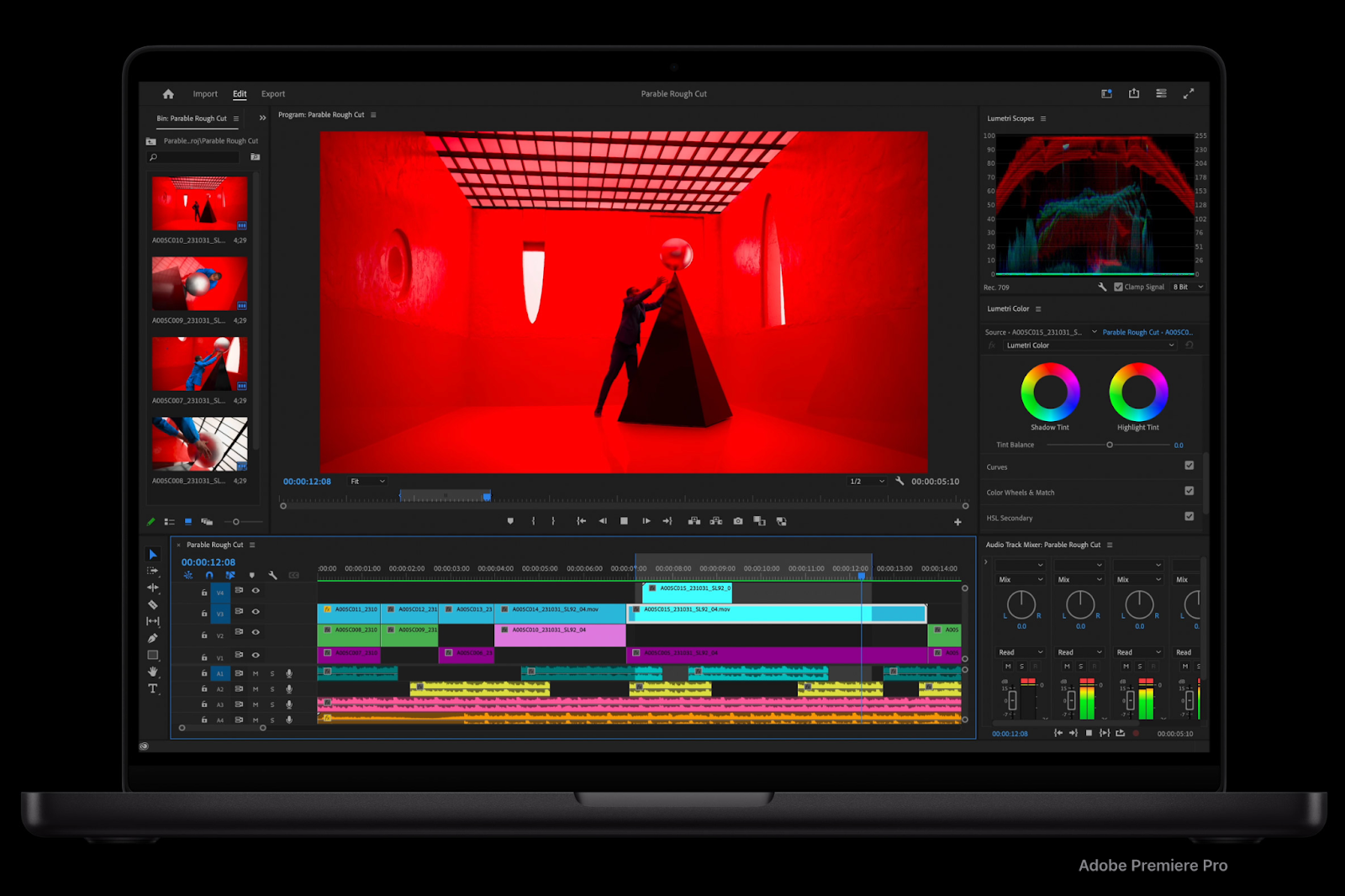
Task: Select the Type tool
Action: [x=153, y=688]
